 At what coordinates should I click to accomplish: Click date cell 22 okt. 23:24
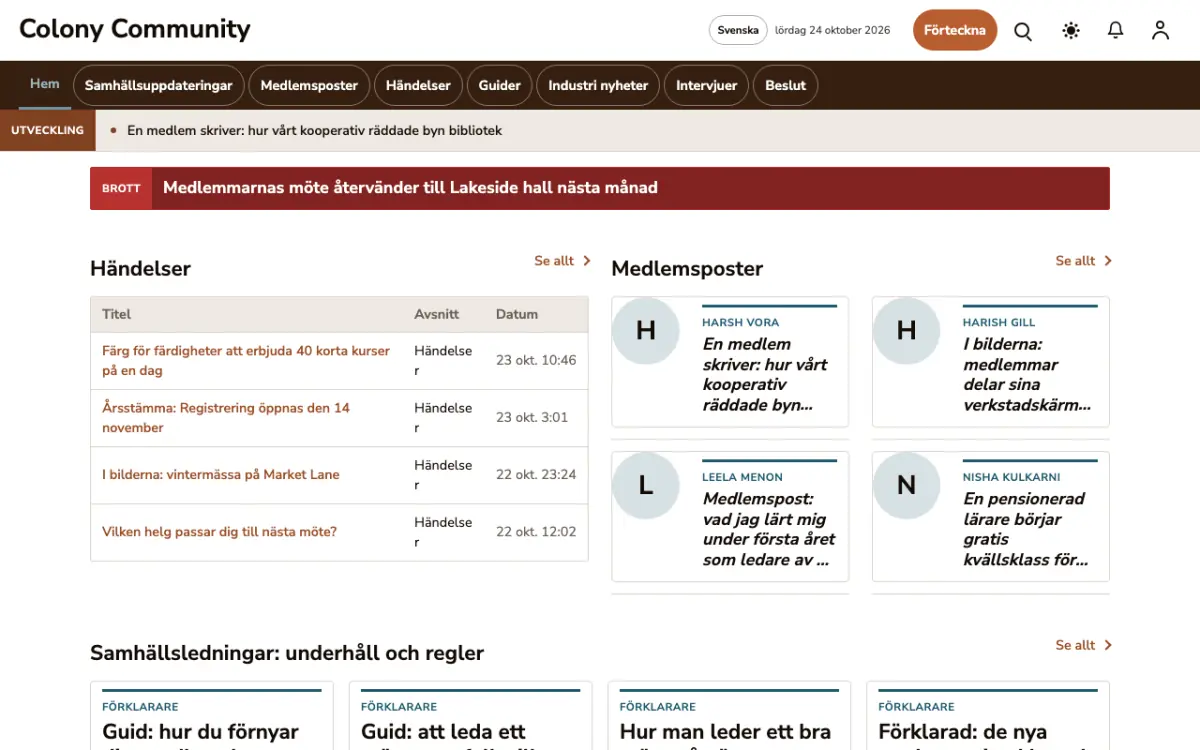[x=536, y=474]
